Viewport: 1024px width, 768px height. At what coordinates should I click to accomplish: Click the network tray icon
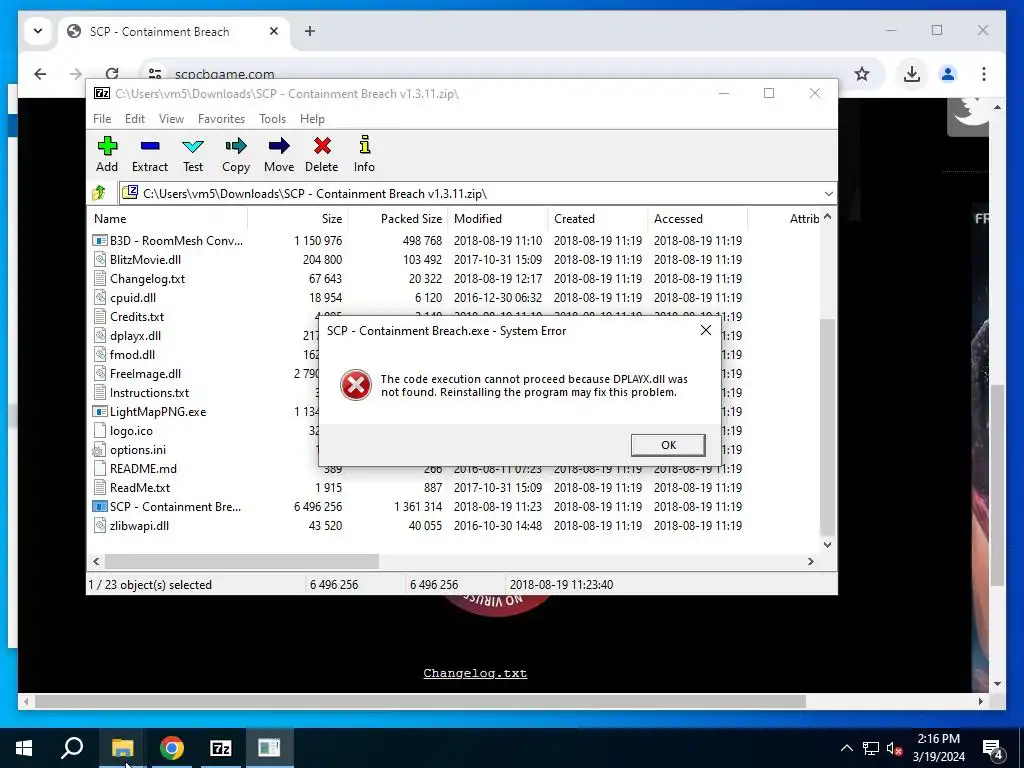(871, 748)
